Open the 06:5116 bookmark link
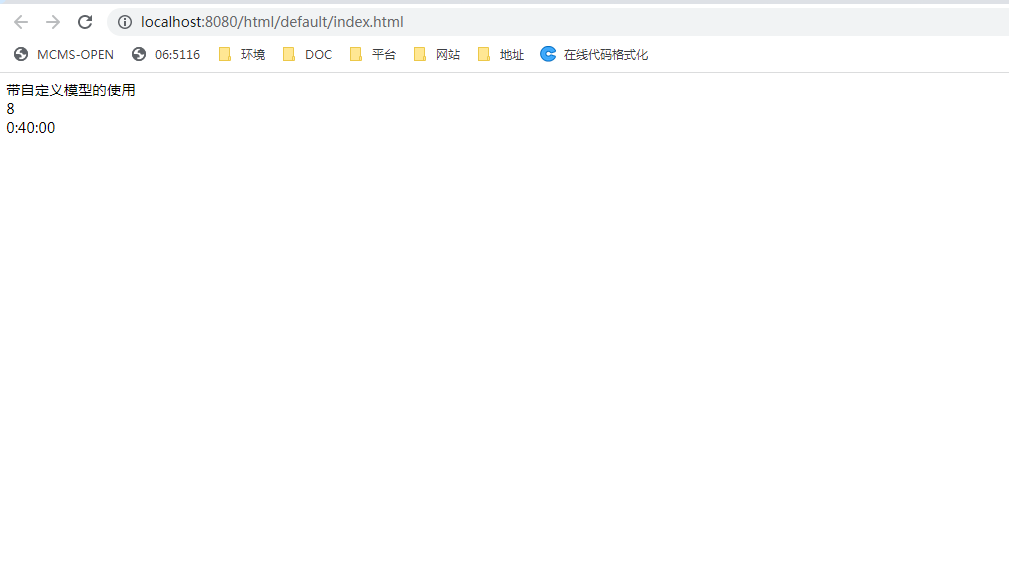This screenshot has height=564, width=1009. pos(177,55)
